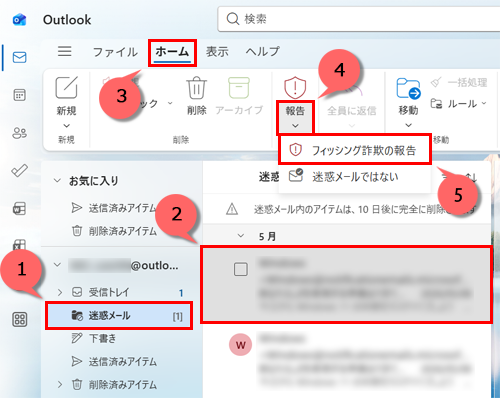The image size is (500, 398).
Task: Expand the 移動 dropdown arrow
Action: pos(408,125)
